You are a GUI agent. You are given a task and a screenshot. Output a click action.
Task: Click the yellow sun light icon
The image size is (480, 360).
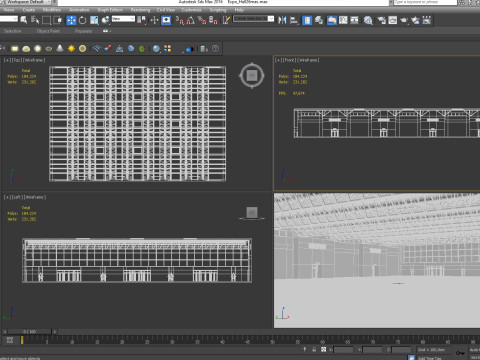click(71, 49)
